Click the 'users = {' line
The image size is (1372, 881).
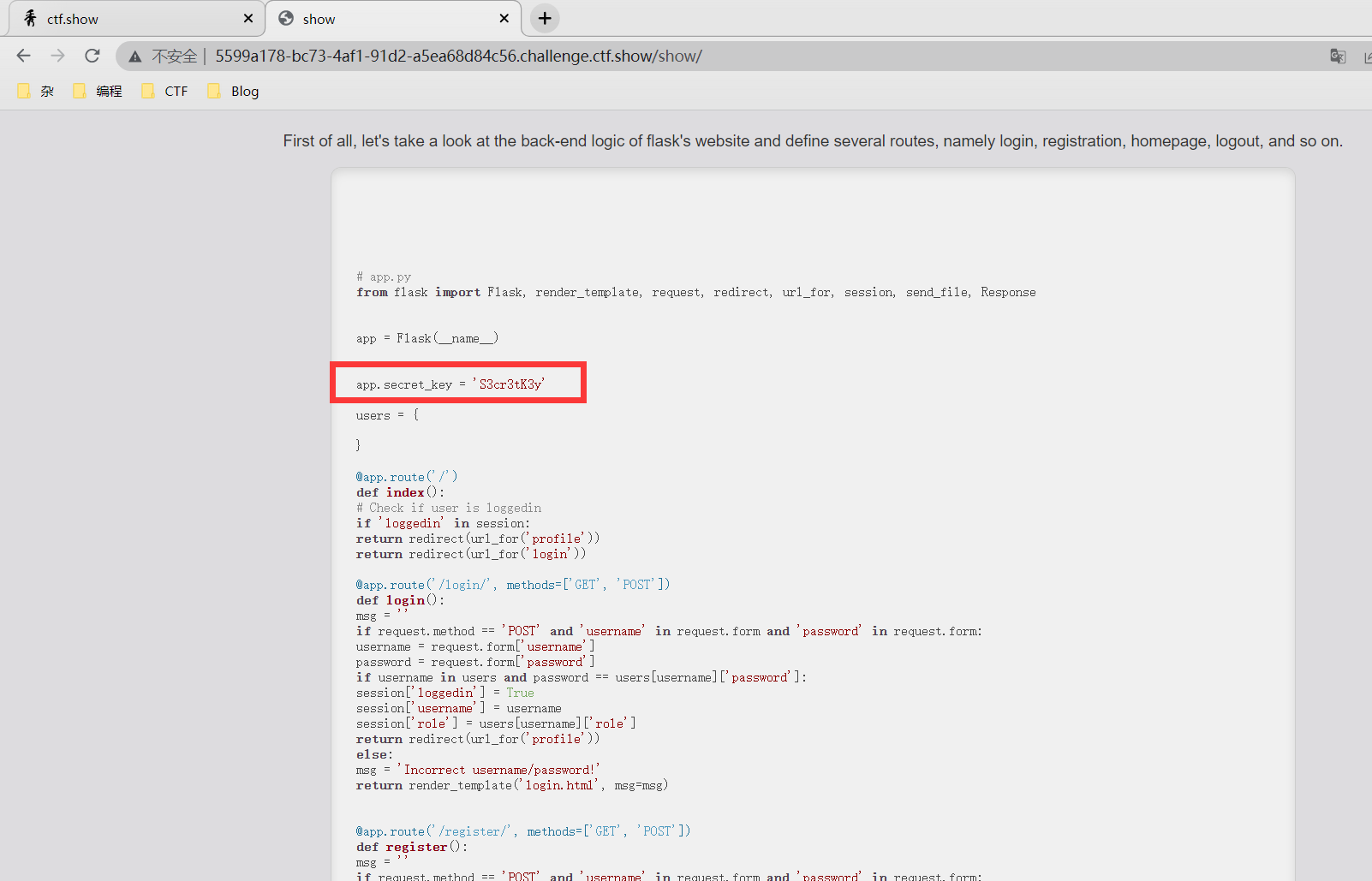(x=388, y=416)
